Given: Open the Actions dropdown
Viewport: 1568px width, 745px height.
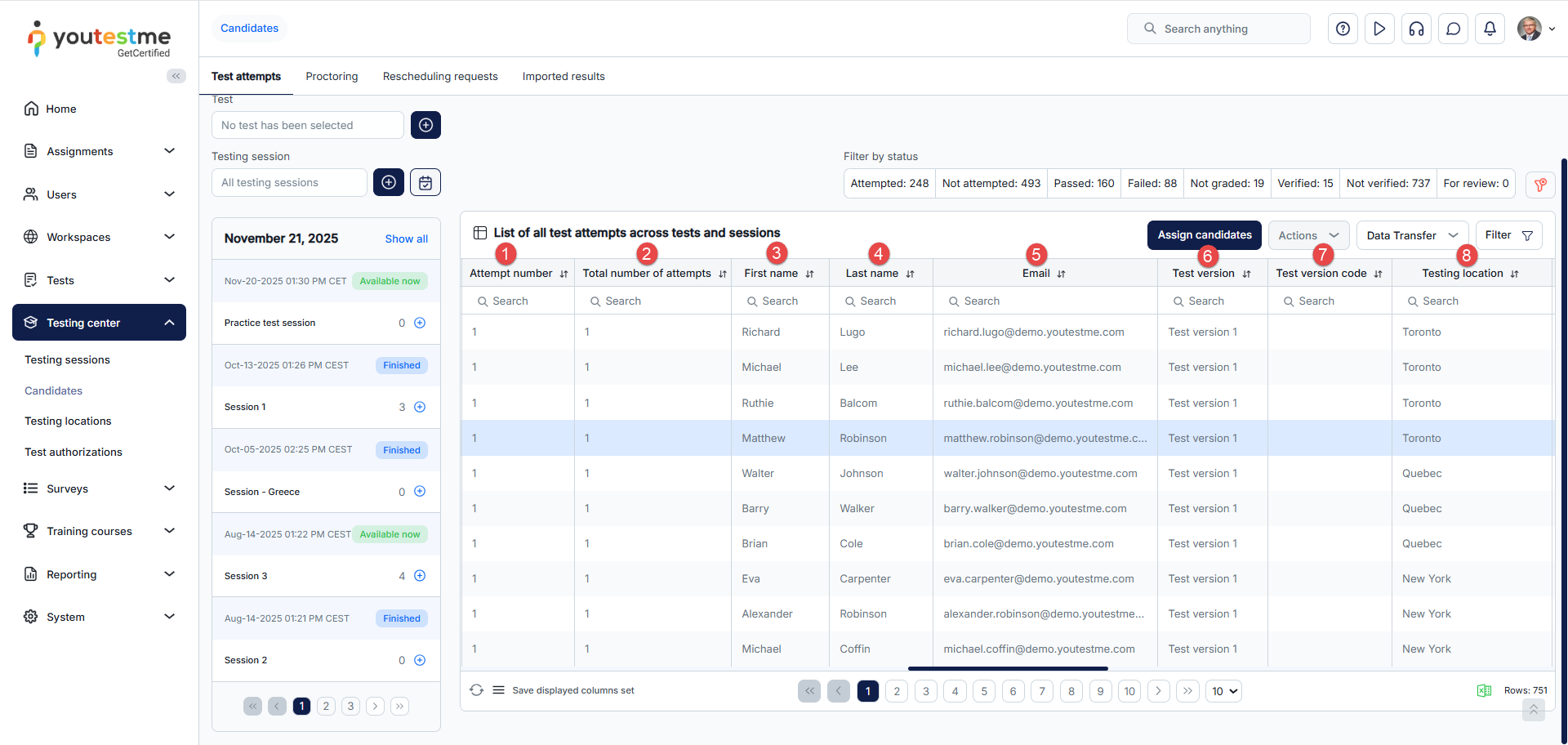Looking at the screenshot, I should pos(1307,235).
